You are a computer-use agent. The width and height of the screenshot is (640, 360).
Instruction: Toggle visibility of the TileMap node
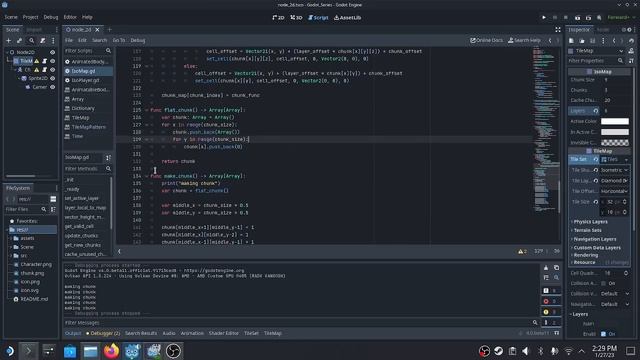pyautogui.click(x=53, y=61)
